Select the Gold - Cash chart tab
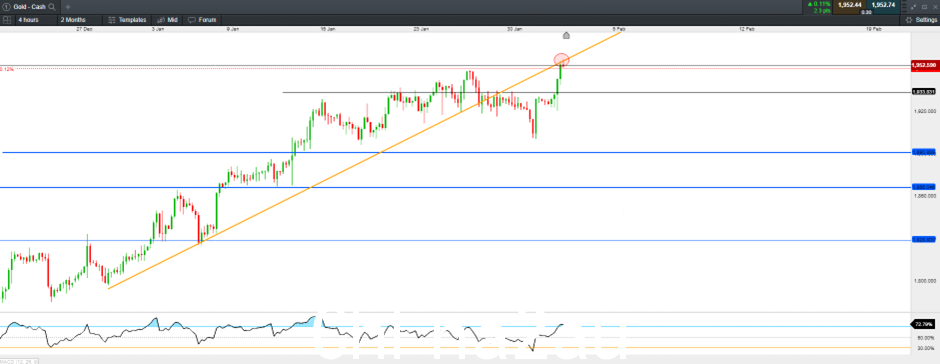Image resolution: width=940 pixels, height=364 pixels. pos(29,7)
